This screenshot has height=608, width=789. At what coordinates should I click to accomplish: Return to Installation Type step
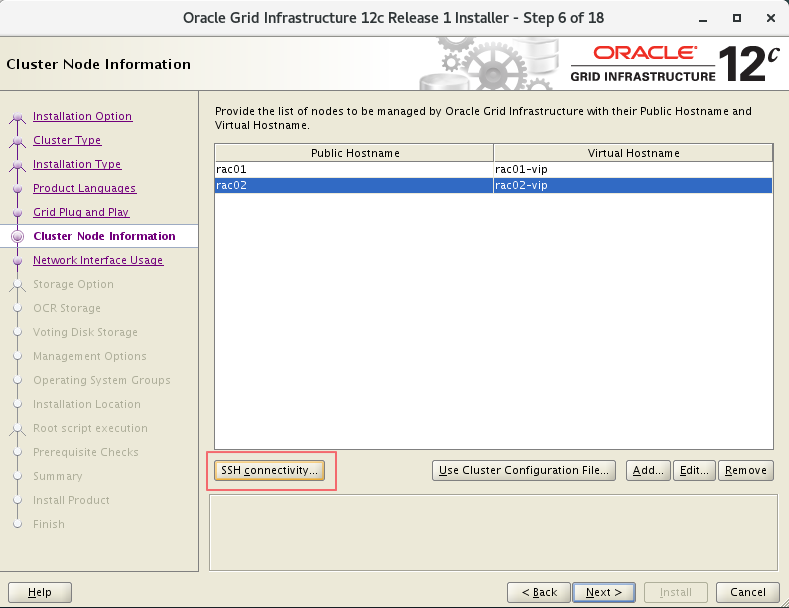point(77,164)
